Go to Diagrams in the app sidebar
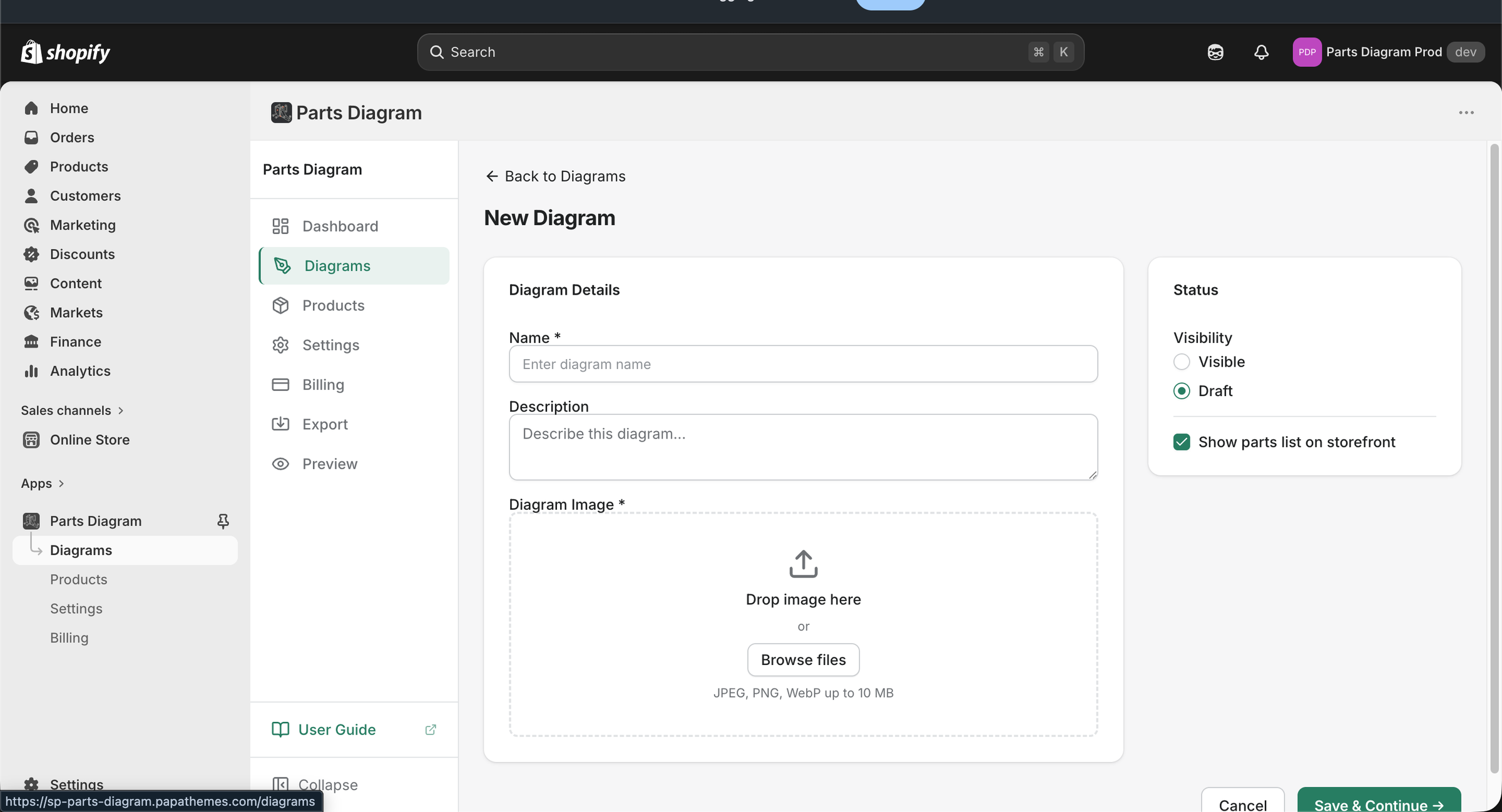This screenshot has width=1502, height=812. tap(354, 266)
